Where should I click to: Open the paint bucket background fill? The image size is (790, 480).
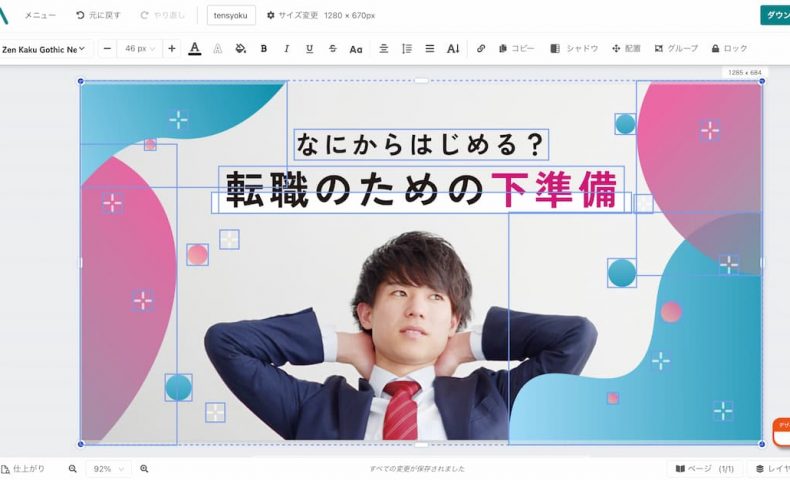(240, 49)
